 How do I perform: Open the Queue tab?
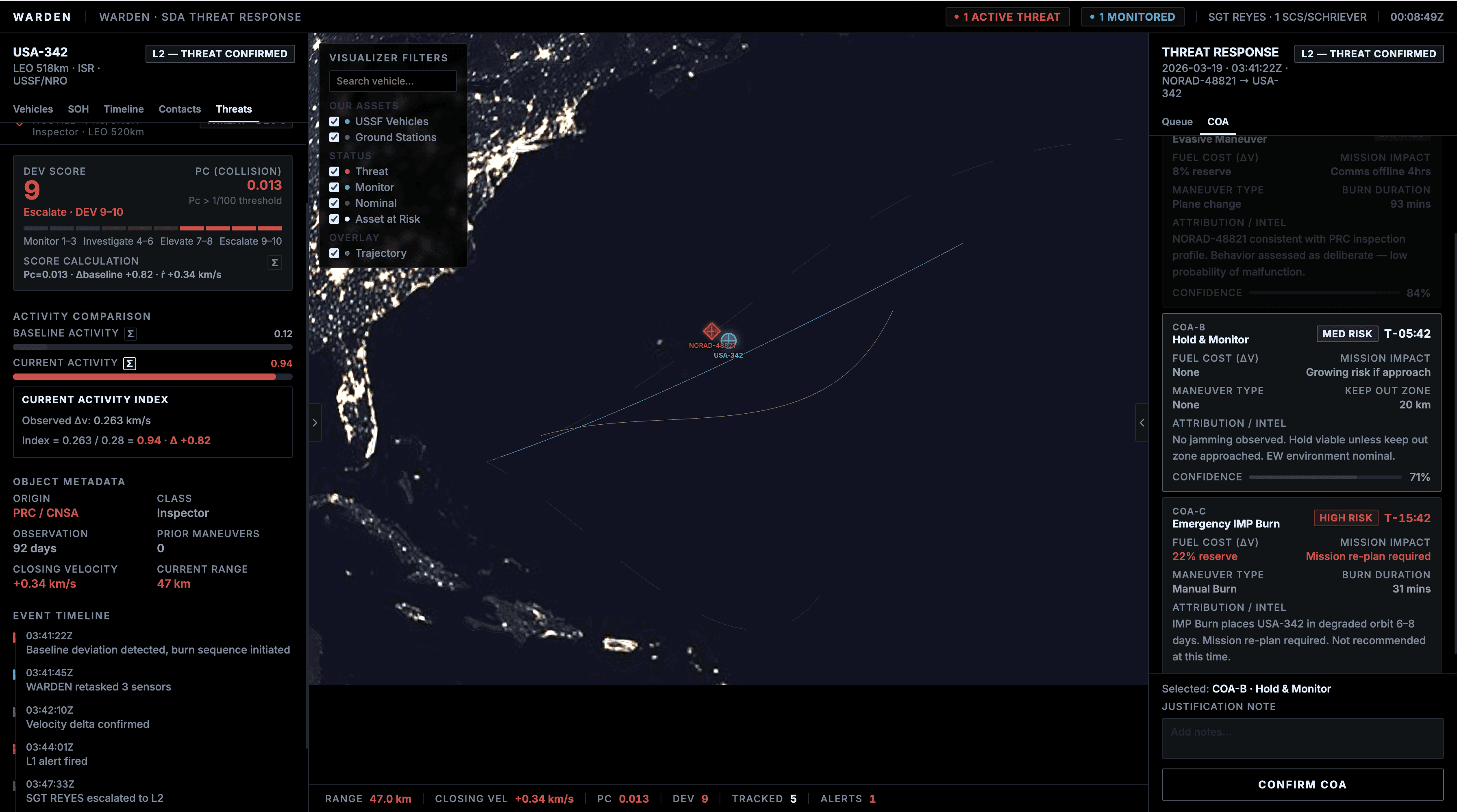1177,122
